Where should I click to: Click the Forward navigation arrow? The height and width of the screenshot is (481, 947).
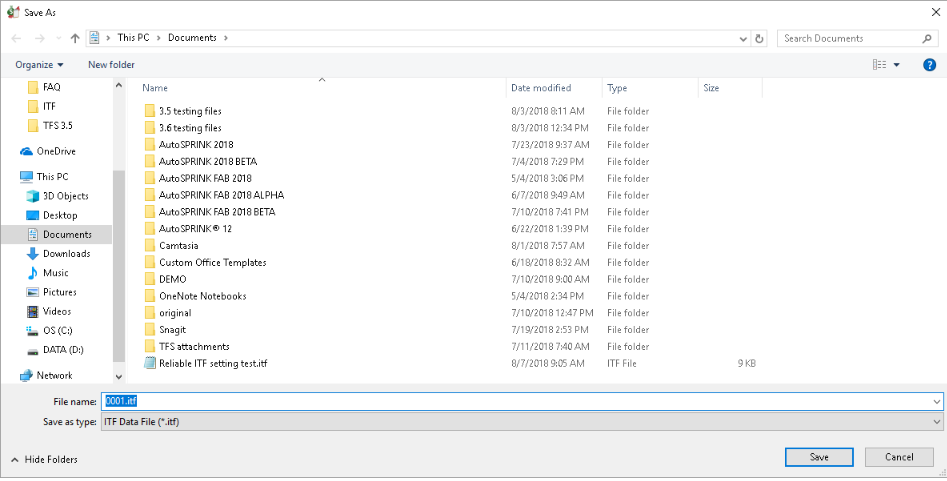(40, 38)
